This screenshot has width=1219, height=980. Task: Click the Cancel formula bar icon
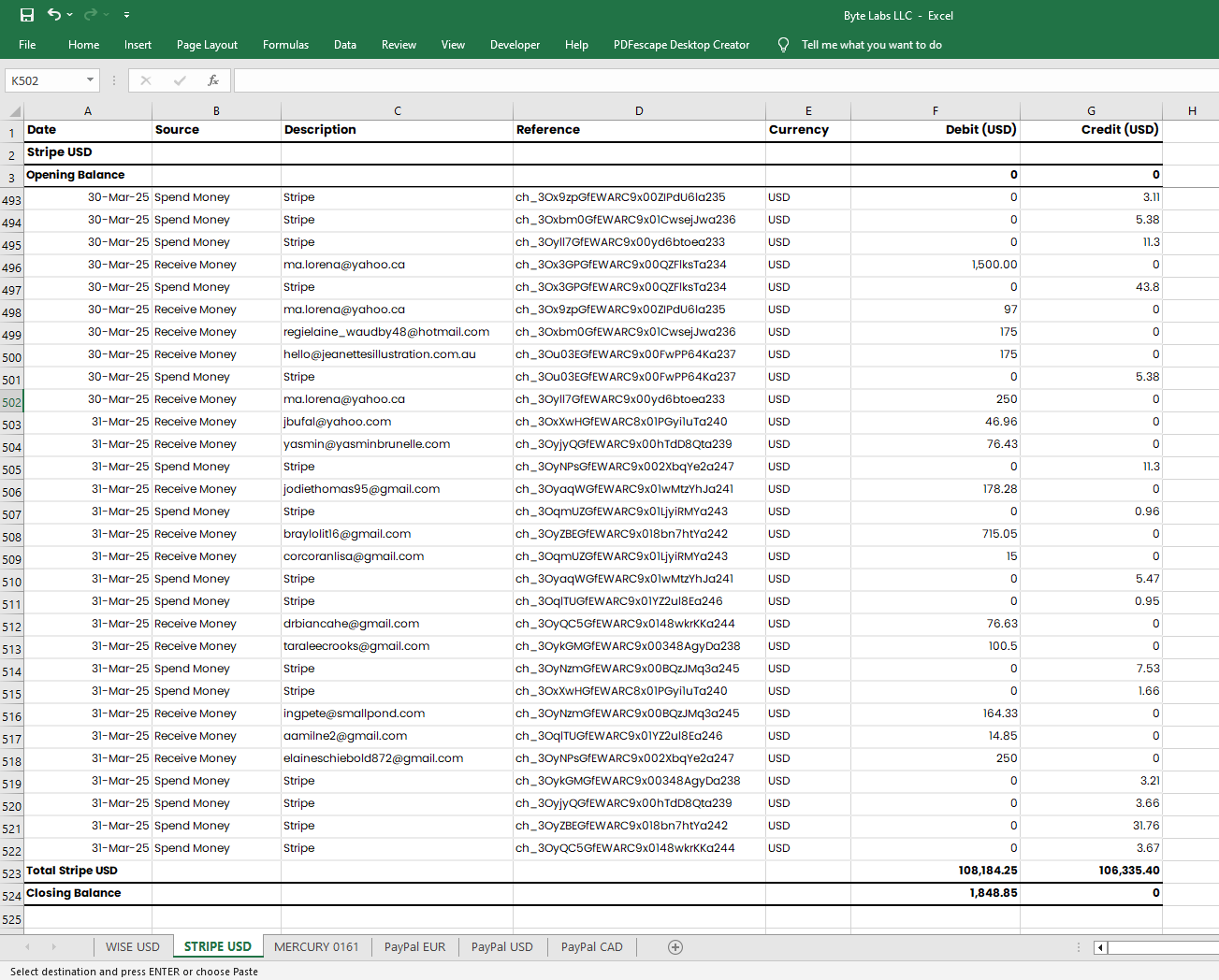pos(146,80)
